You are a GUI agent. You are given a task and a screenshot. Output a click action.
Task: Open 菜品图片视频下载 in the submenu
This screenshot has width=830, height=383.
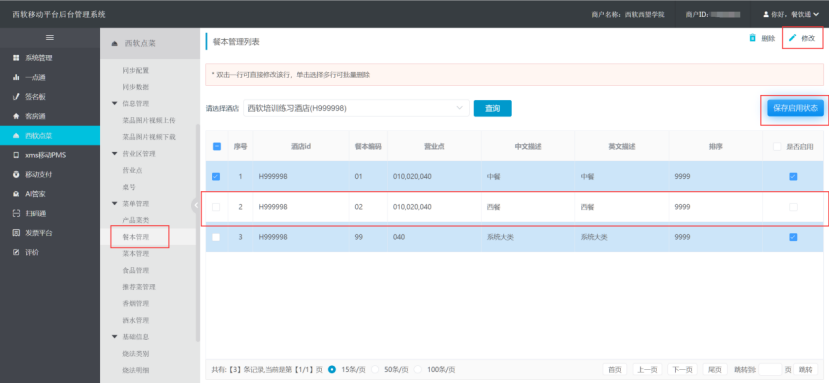149,137
